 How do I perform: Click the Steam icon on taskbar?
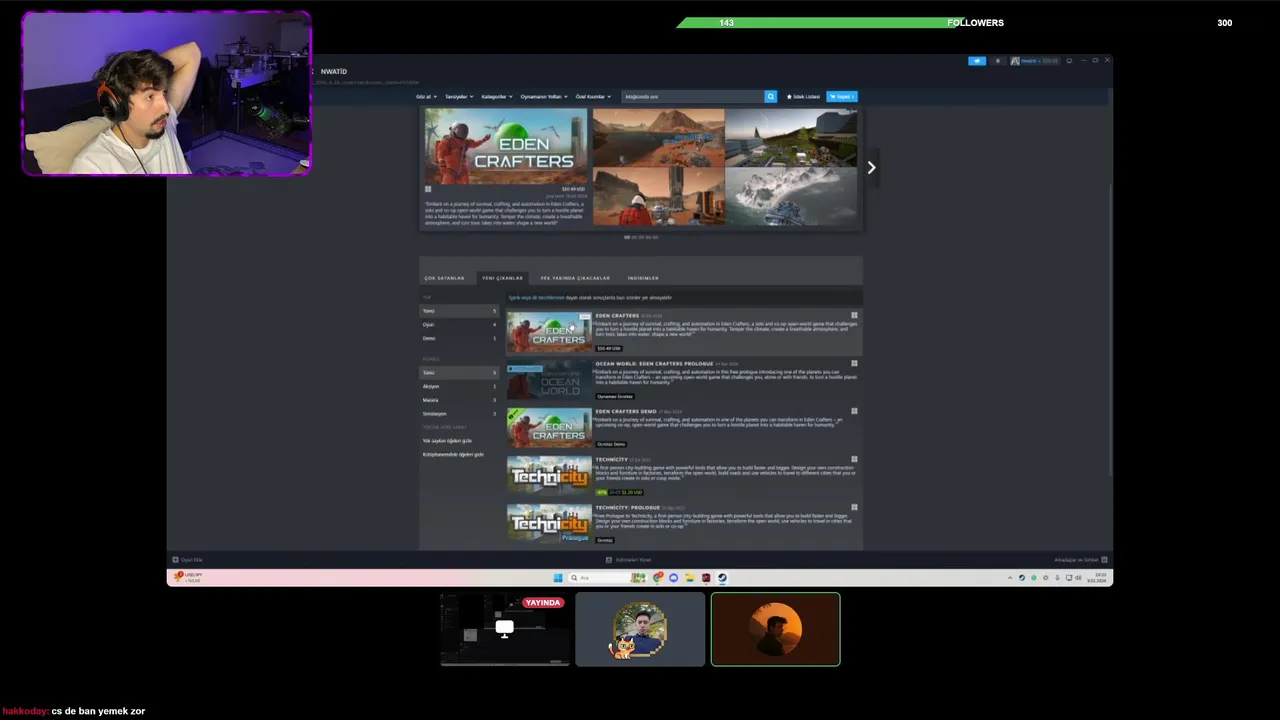[x=722, y=578]
